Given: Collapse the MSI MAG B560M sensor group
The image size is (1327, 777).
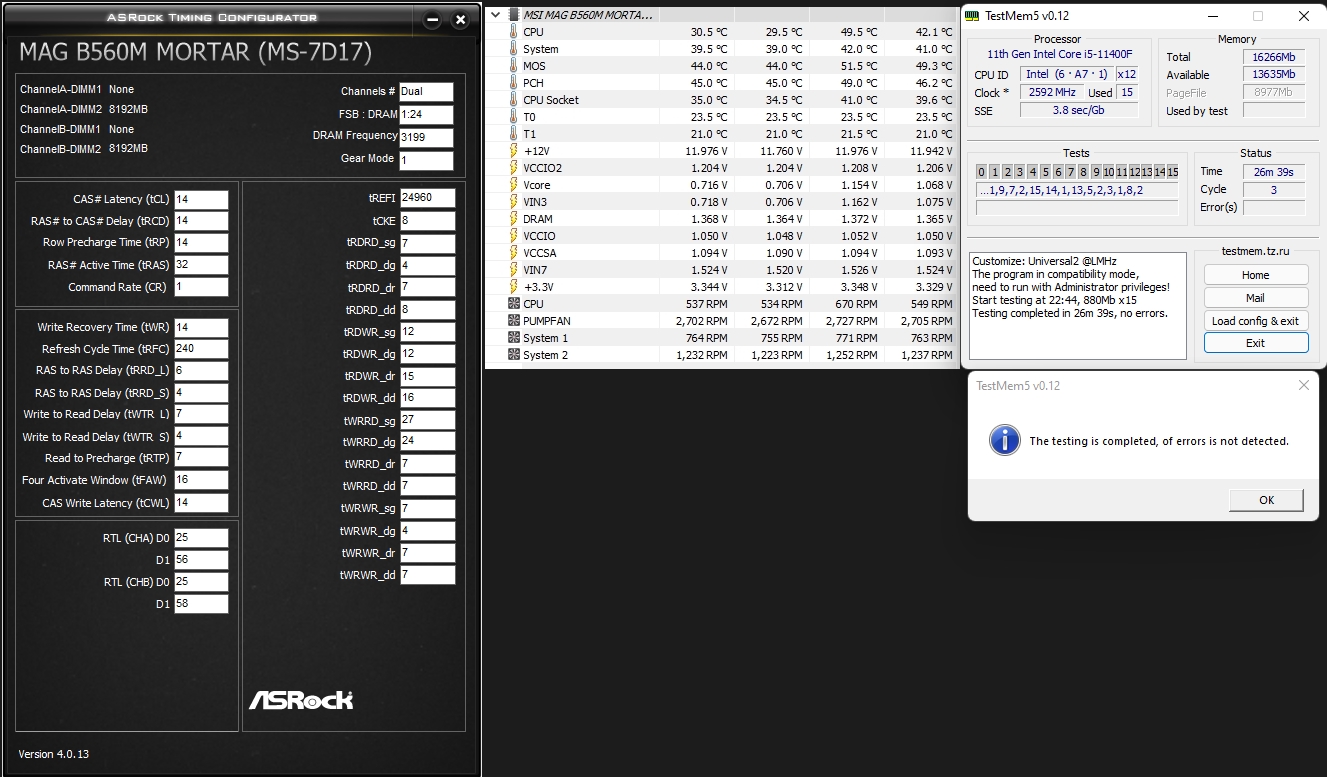Looking at the screenshot, I should tap(496, 15).
